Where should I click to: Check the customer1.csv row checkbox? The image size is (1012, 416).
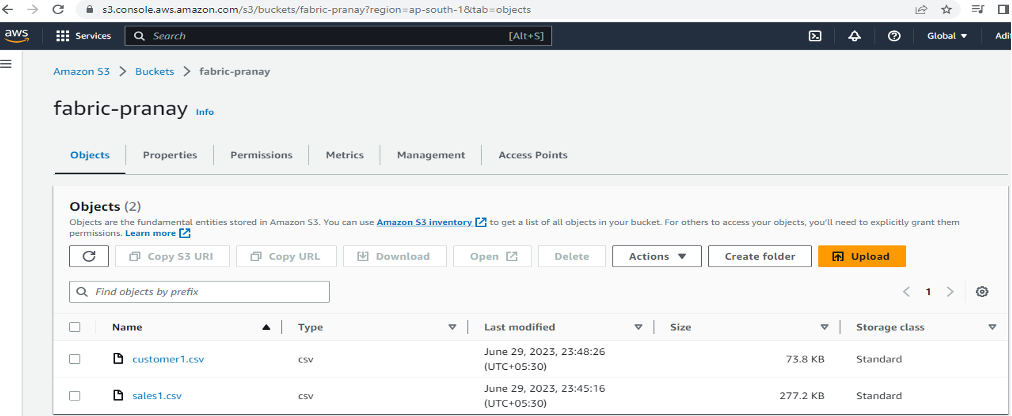click(75, 359)
